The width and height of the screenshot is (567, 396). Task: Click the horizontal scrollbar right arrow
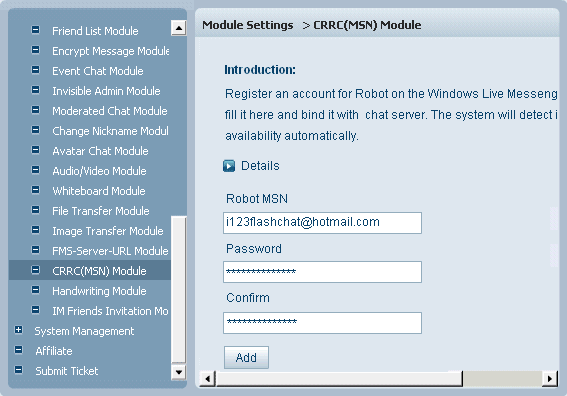(550, 379)
